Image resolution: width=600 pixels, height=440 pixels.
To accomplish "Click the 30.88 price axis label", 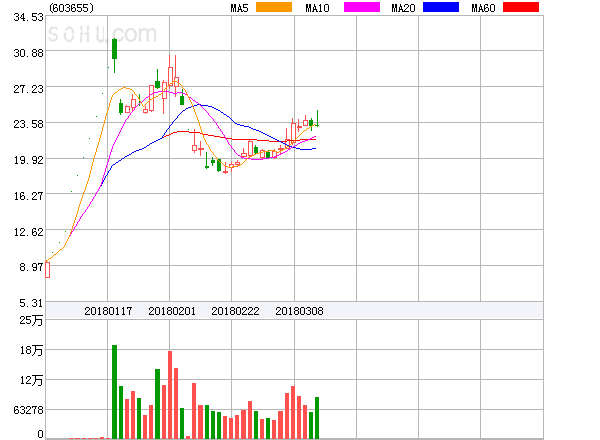I will (x=29, y=53).
